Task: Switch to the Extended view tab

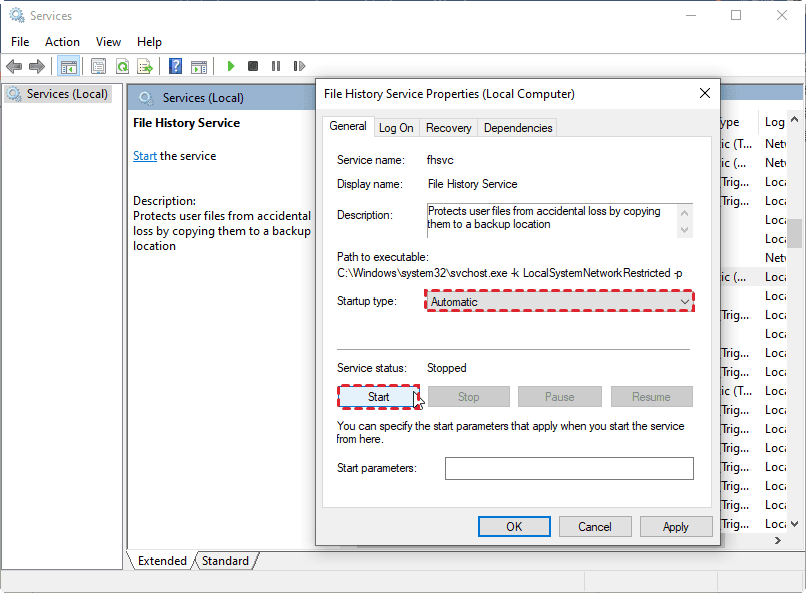Action: pyautogui.click(x=162, y=561)
